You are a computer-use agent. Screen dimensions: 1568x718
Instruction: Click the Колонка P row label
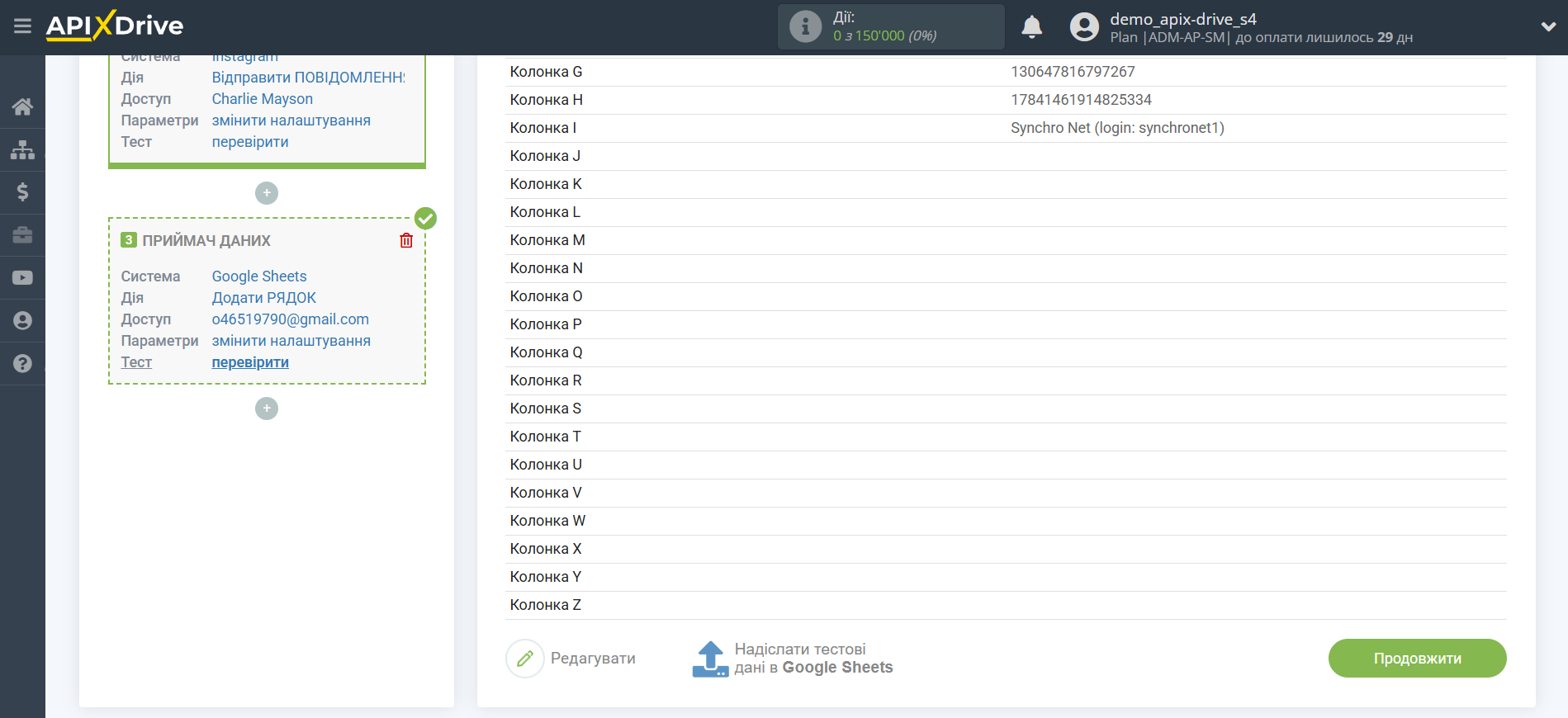pos(546,324)
